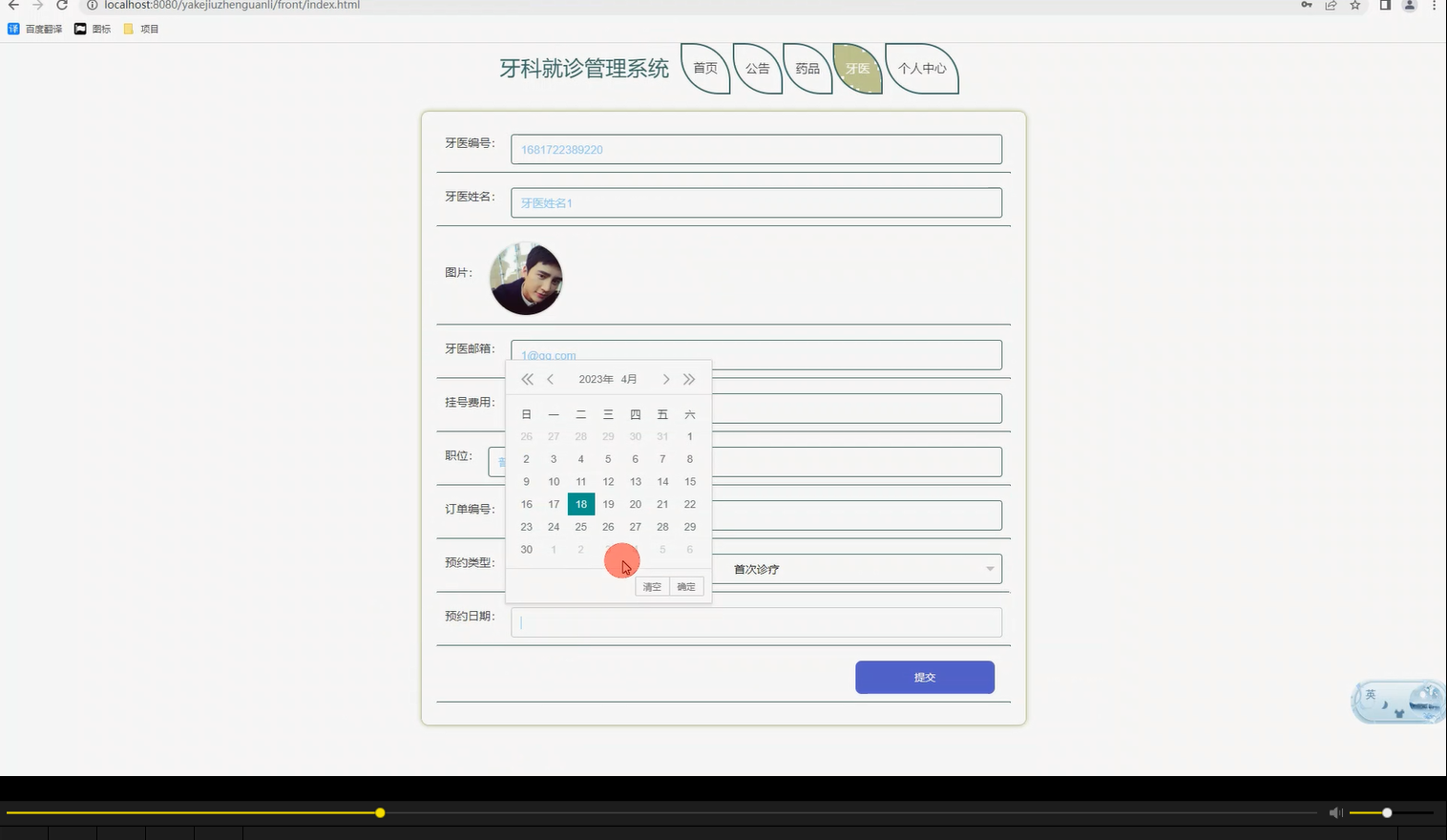Open the browser three-dot menu
Image resolution: width=1447 pixels, height=840 pixels.
(x=1434, y=6)
